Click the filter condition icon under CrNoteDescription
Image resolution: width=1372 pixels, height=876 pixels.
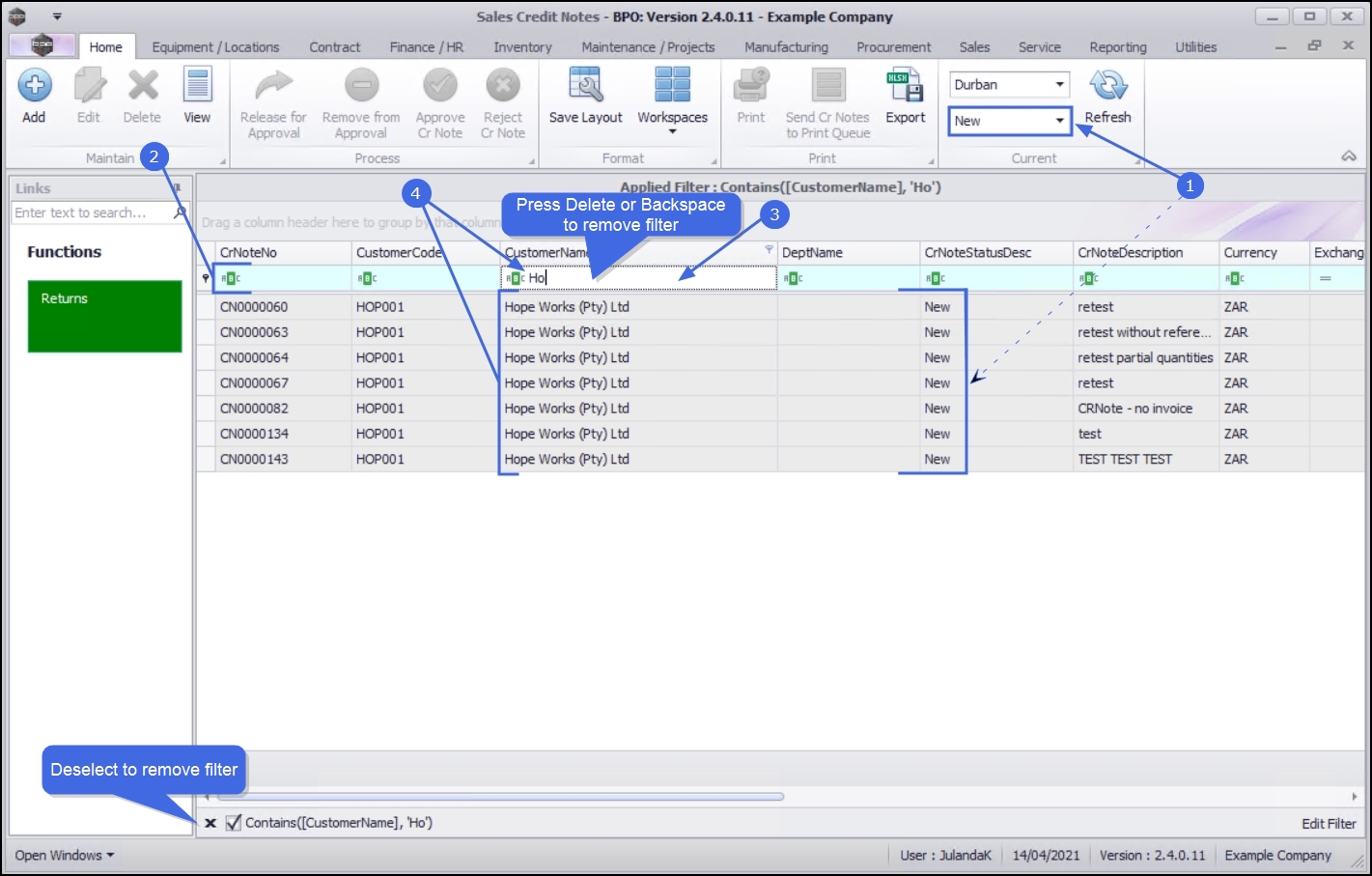coord(1089,278)
